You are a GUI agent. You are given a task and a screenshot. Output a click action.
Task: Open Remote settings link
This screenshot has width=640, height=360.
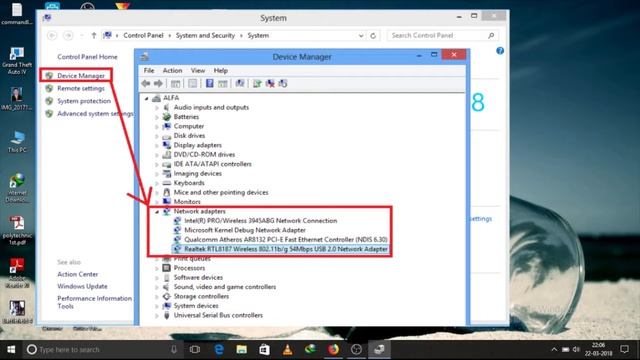click(81, 88)
